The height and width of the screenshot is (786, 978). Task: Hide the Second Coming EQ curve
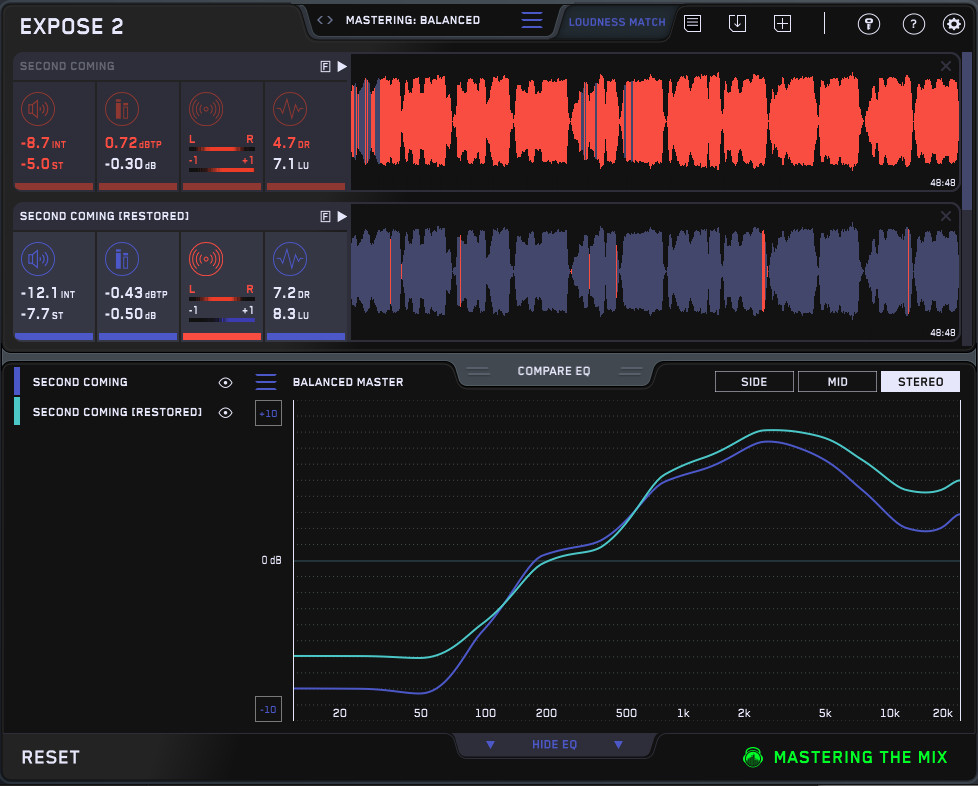tap(226, 382)
